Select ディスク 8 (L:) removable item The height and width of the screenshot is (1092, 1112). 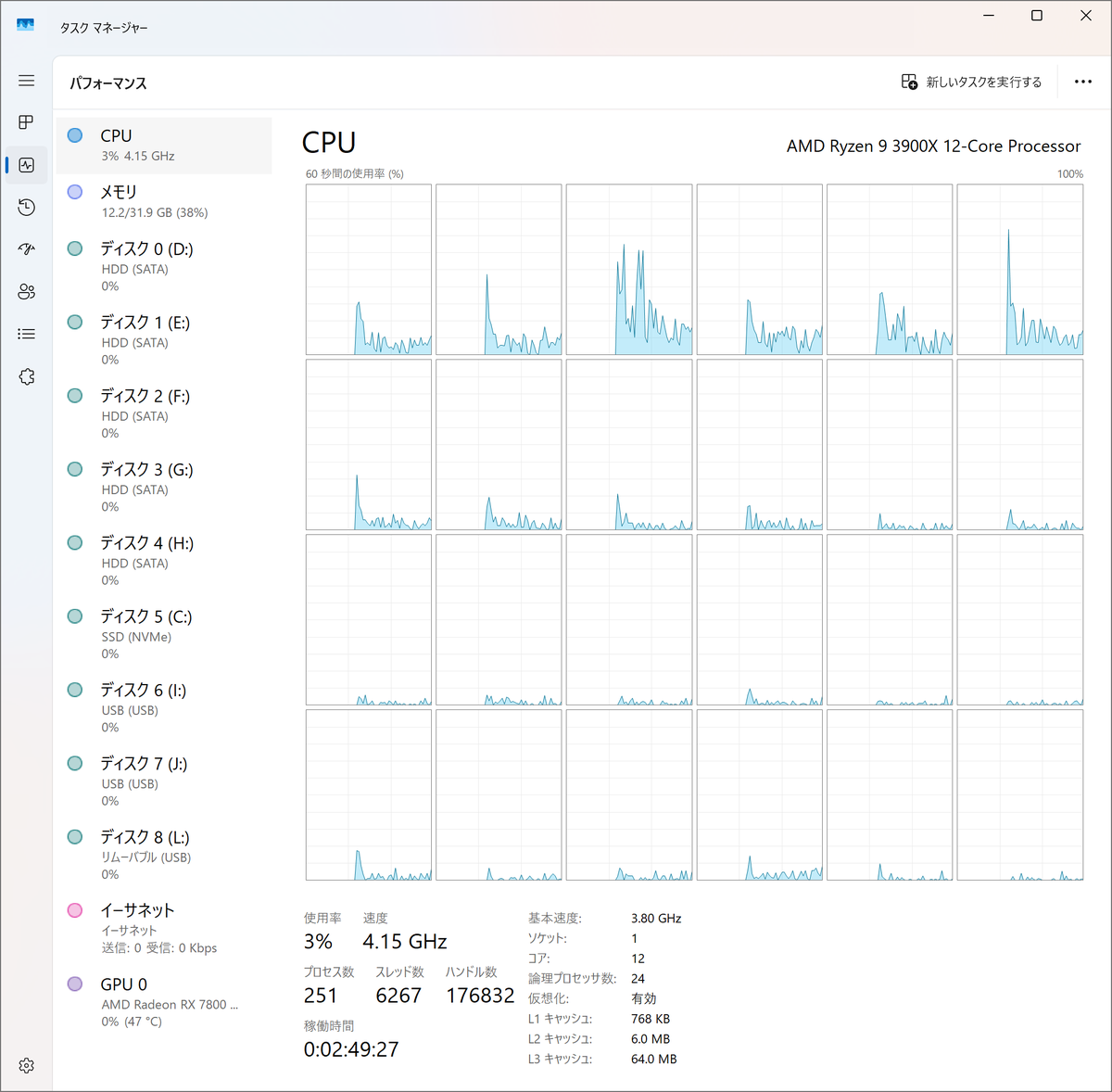pos(164,855)
